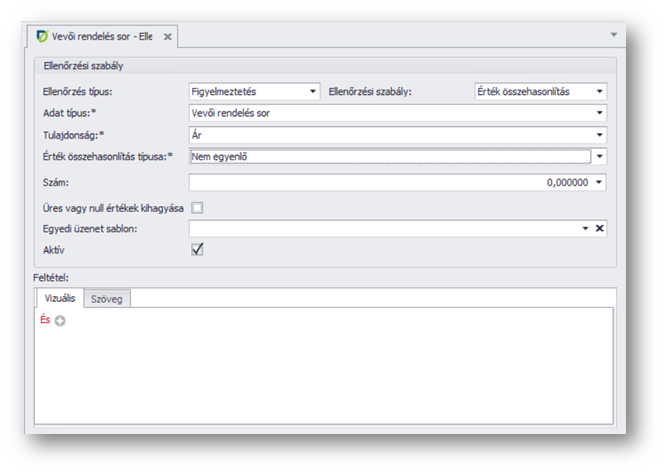Open Érték összehasonlítás típusa dropdown arrow
The image size is (668, 476).
point(599,156)
